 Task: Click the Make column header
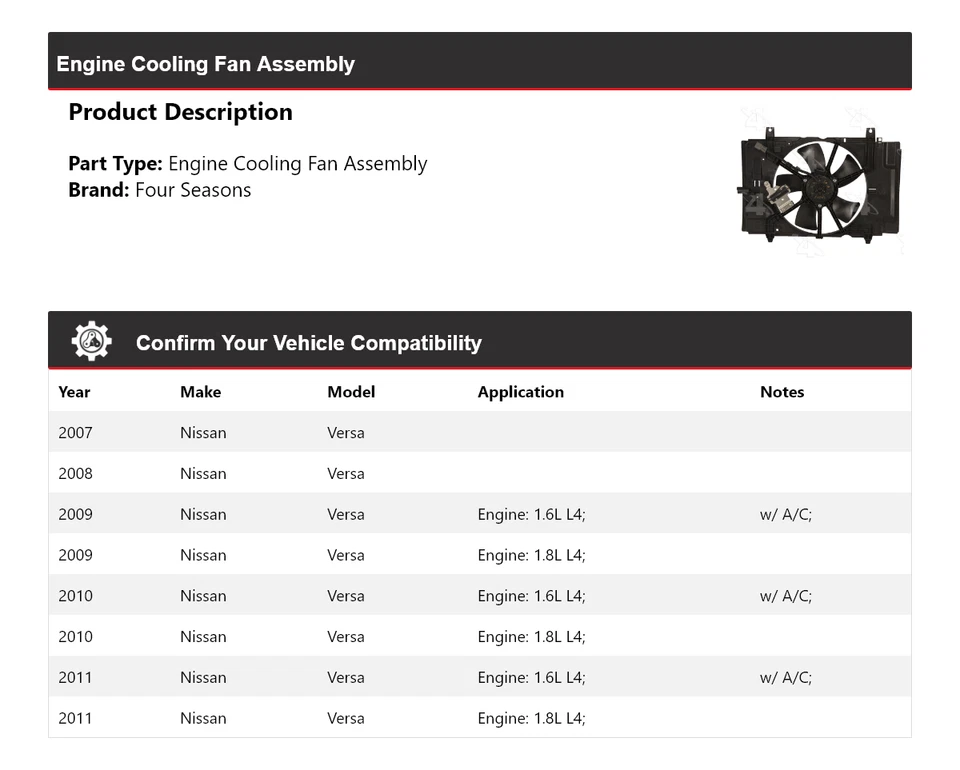click(x=200, y=392)
